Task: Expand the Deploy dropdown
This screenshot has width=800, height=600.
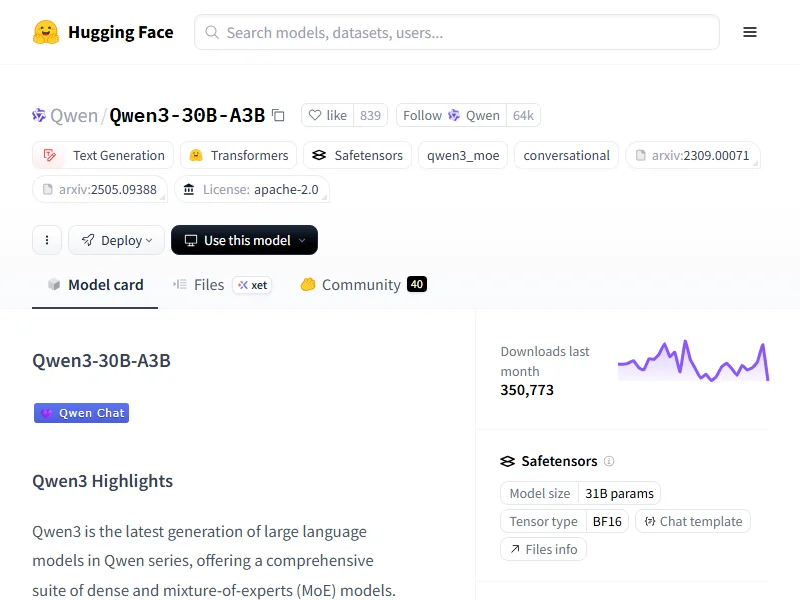Action: (x=116, y=240)
